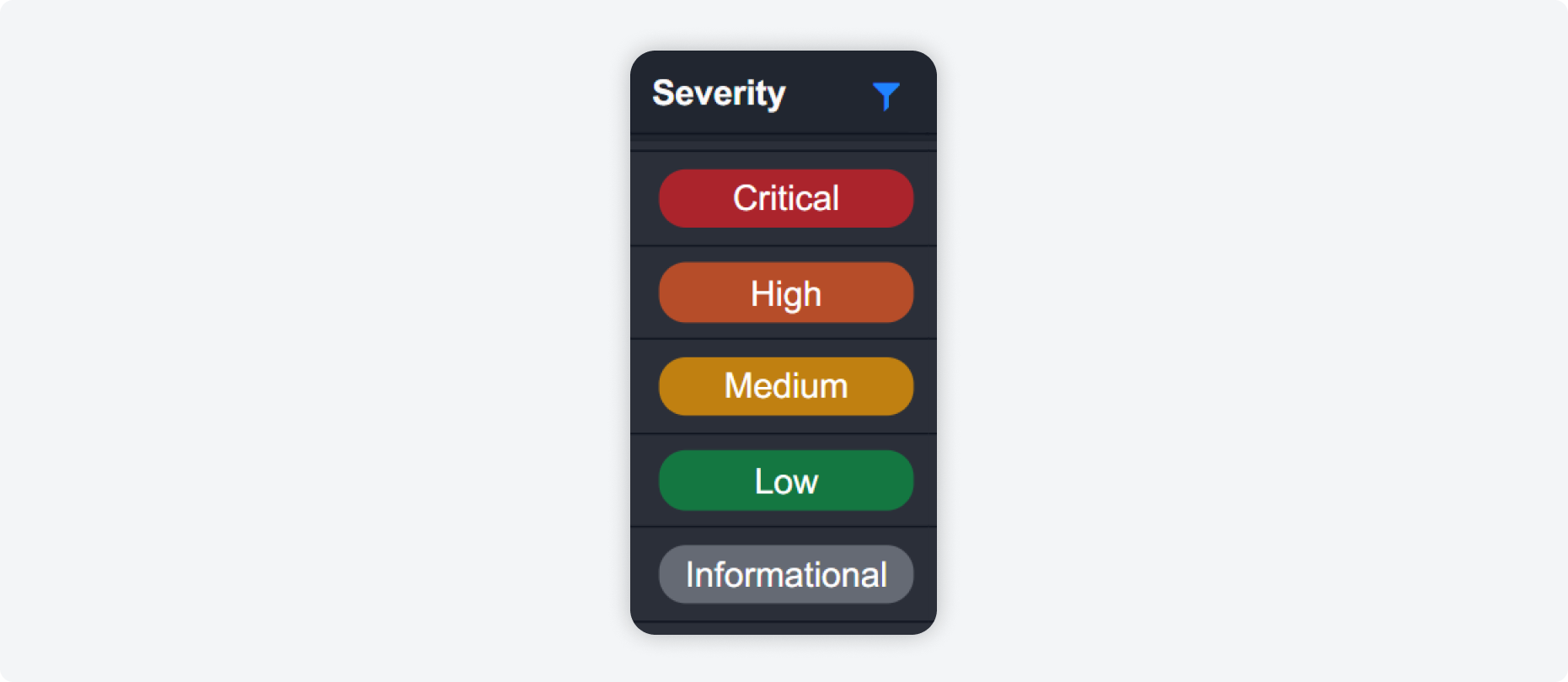The height and width of the screenshot is (682, 1568).
Task: Click the amber Medium severity badge
Action: 785,386
